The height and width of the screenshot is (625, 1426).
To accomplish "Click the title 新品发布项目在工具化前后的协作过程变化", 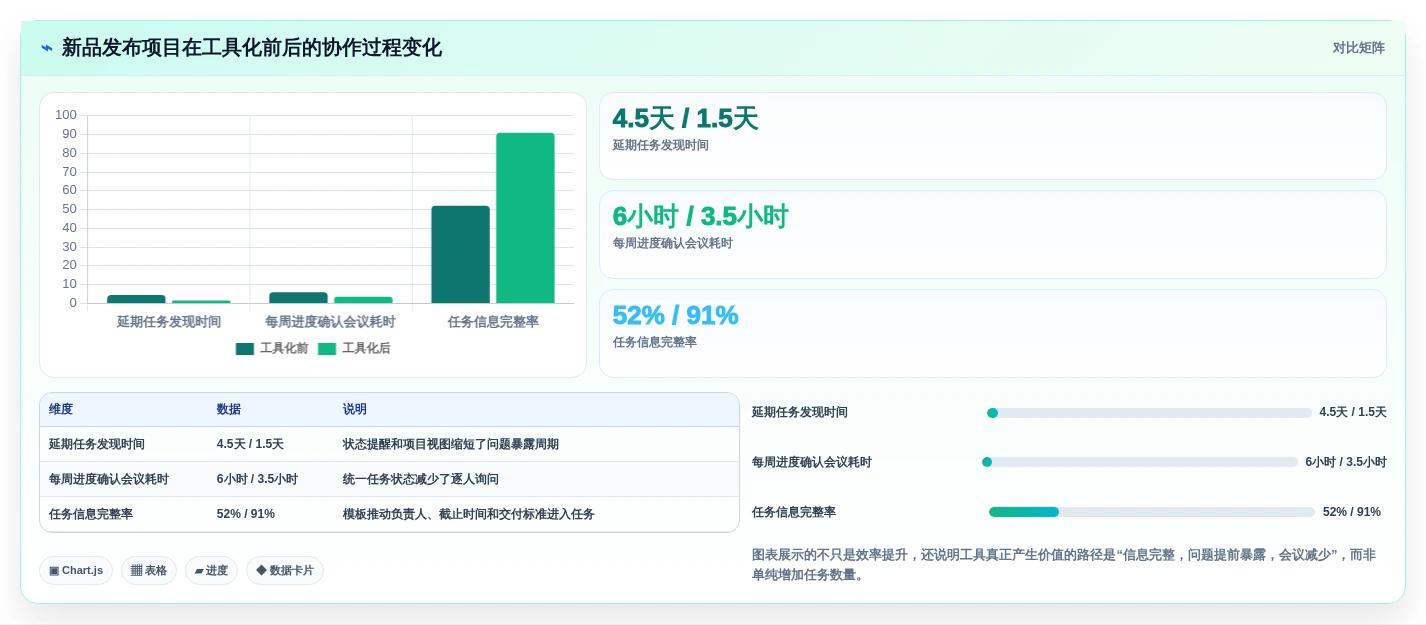I will point(252,48).
